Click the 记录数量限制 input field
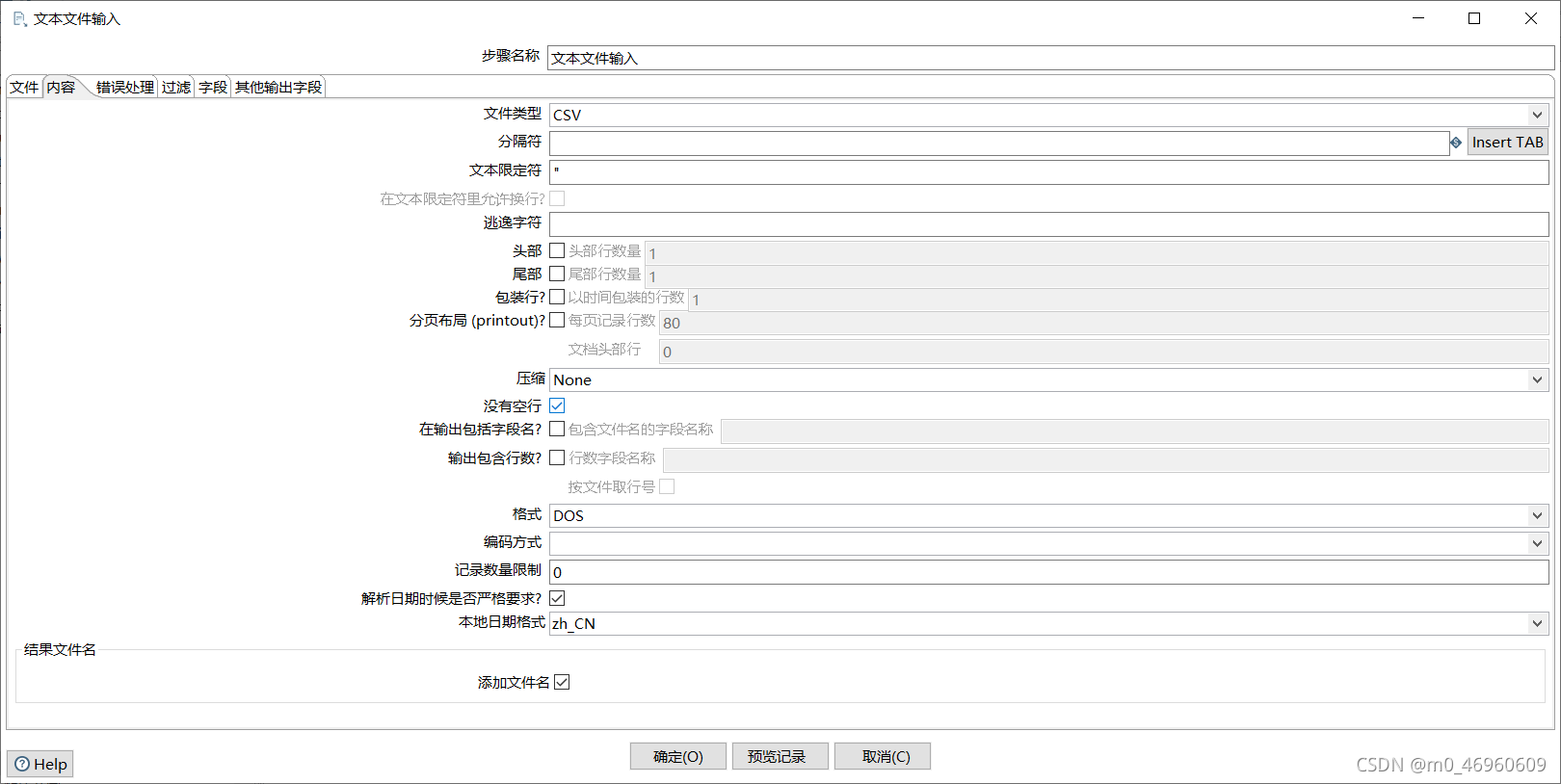The height and width of the screenshot is (784, 1561). tap(1049, 572)
